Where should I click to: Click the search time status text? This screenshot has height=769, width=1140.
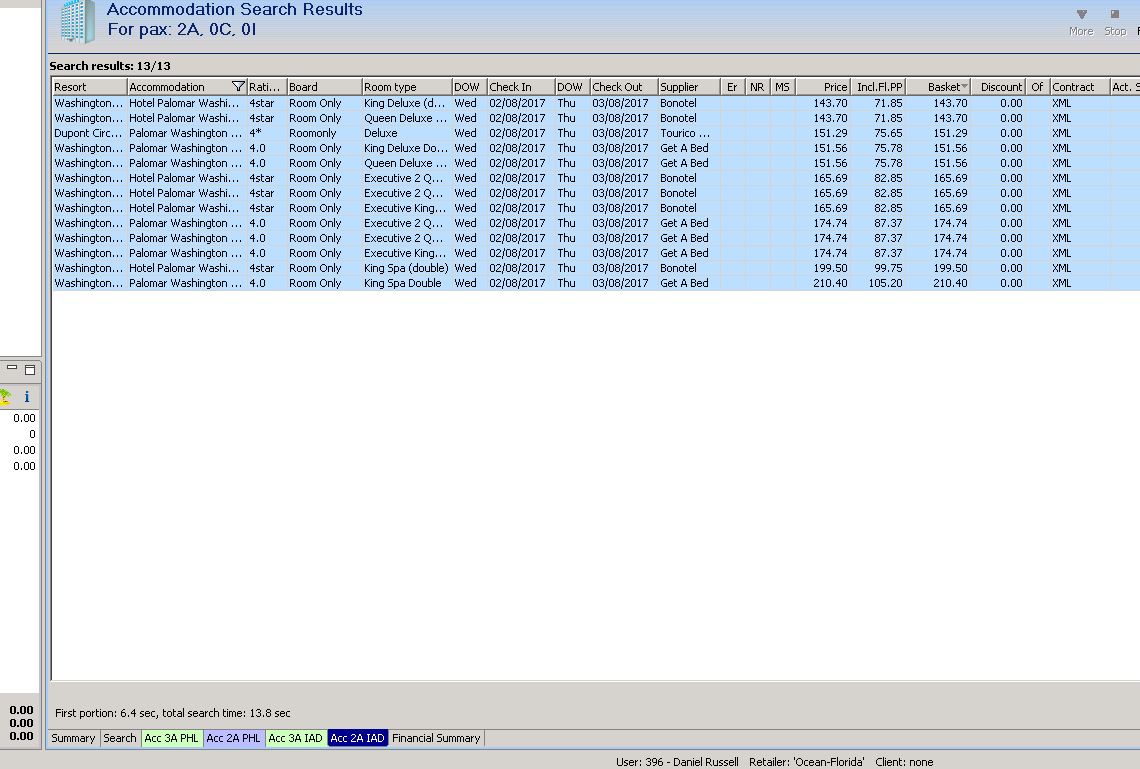coord(173,713)
